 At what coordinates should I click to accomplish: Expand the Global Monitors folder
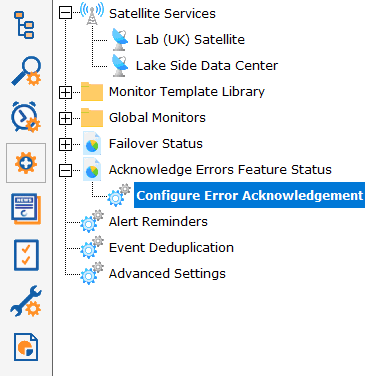65,118
